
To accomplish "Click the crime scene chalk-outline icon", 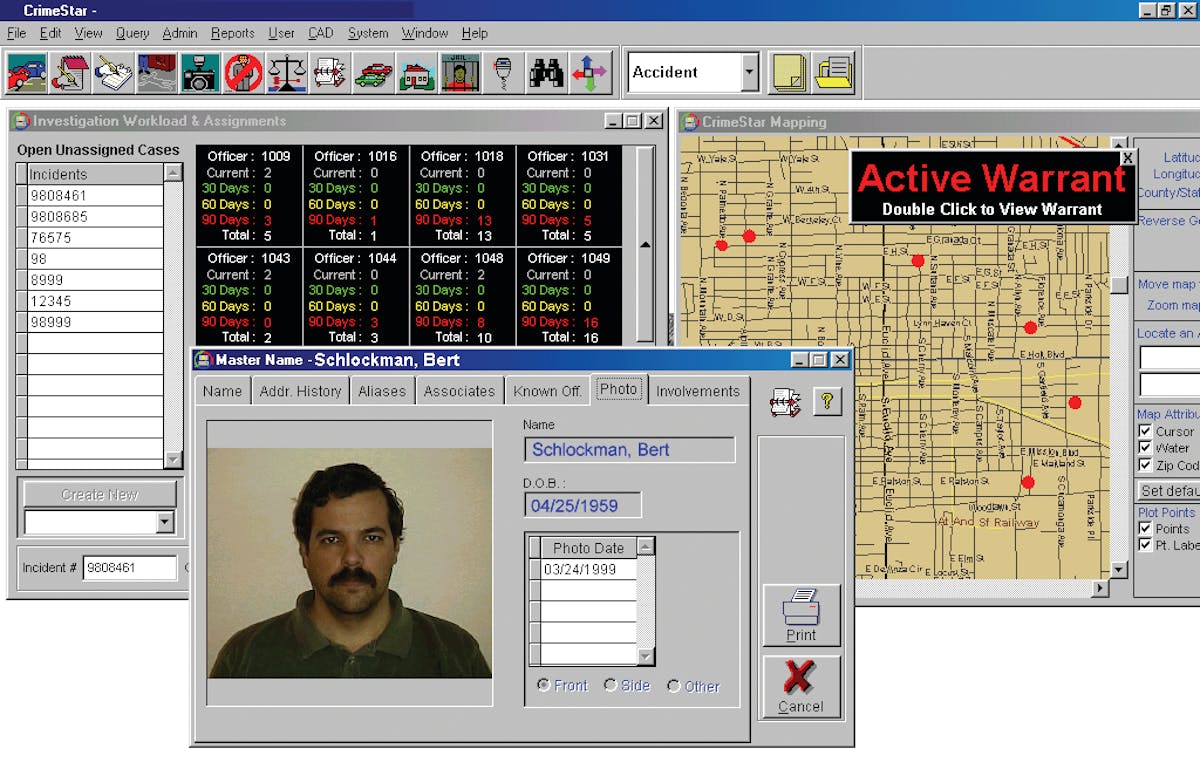I will (155, 72).
